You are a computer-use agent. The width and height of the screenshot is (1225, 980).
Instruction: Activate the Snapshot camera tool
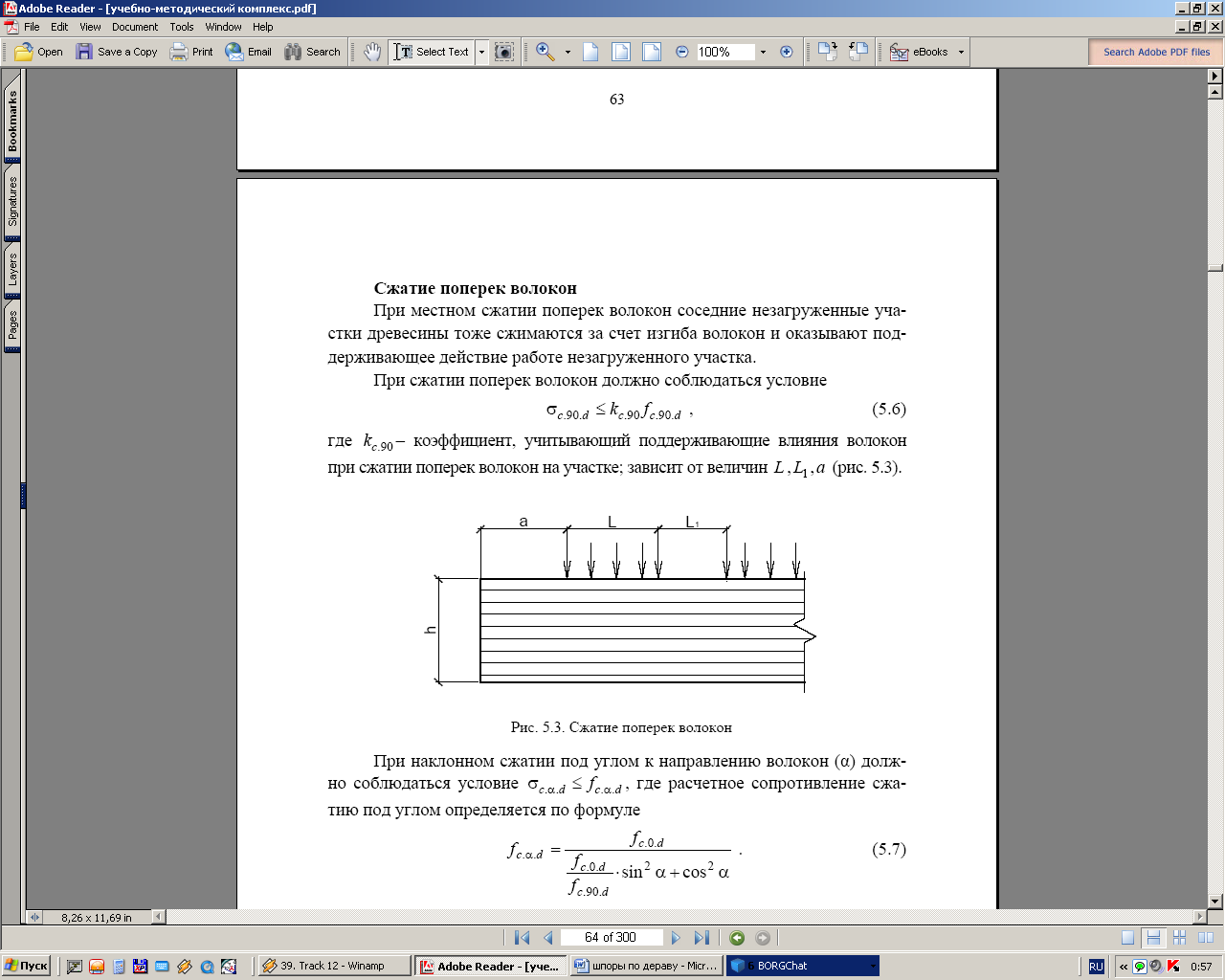click(x=504, y=52)
